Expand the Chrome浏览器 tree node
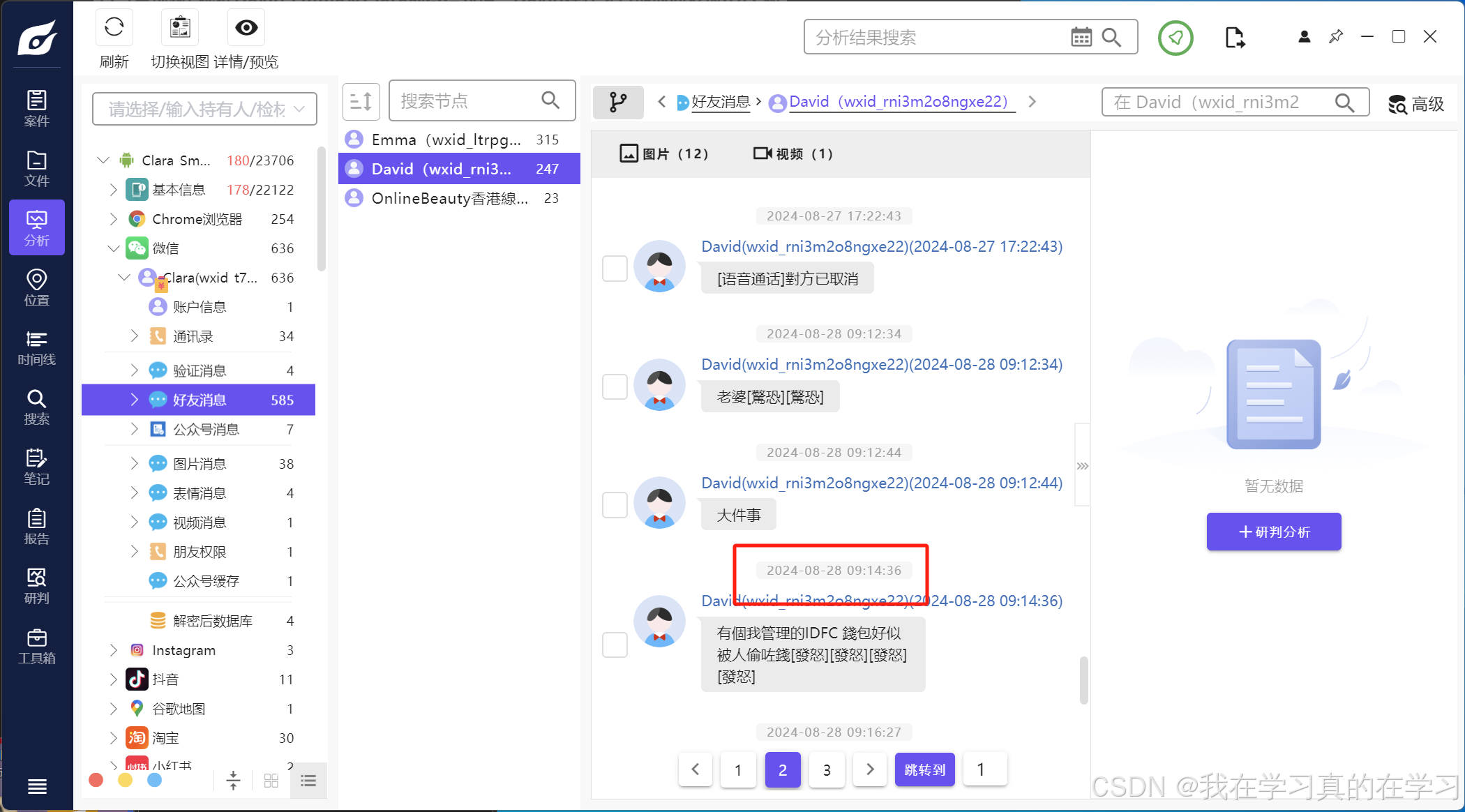 click(x=114, y=219)
